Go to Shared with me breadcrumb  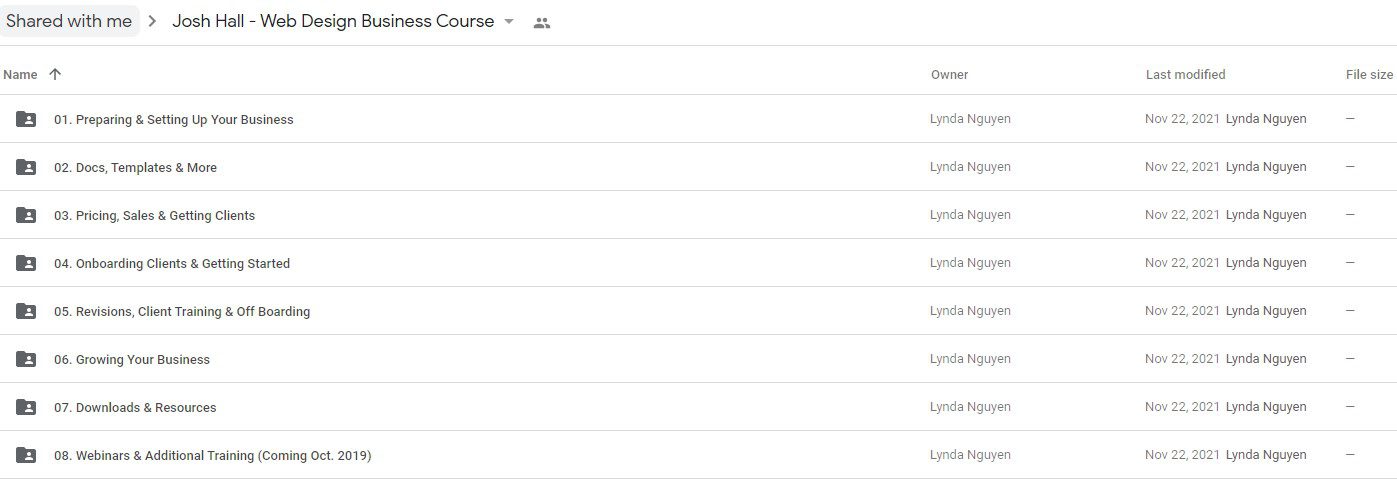(69, 21)
